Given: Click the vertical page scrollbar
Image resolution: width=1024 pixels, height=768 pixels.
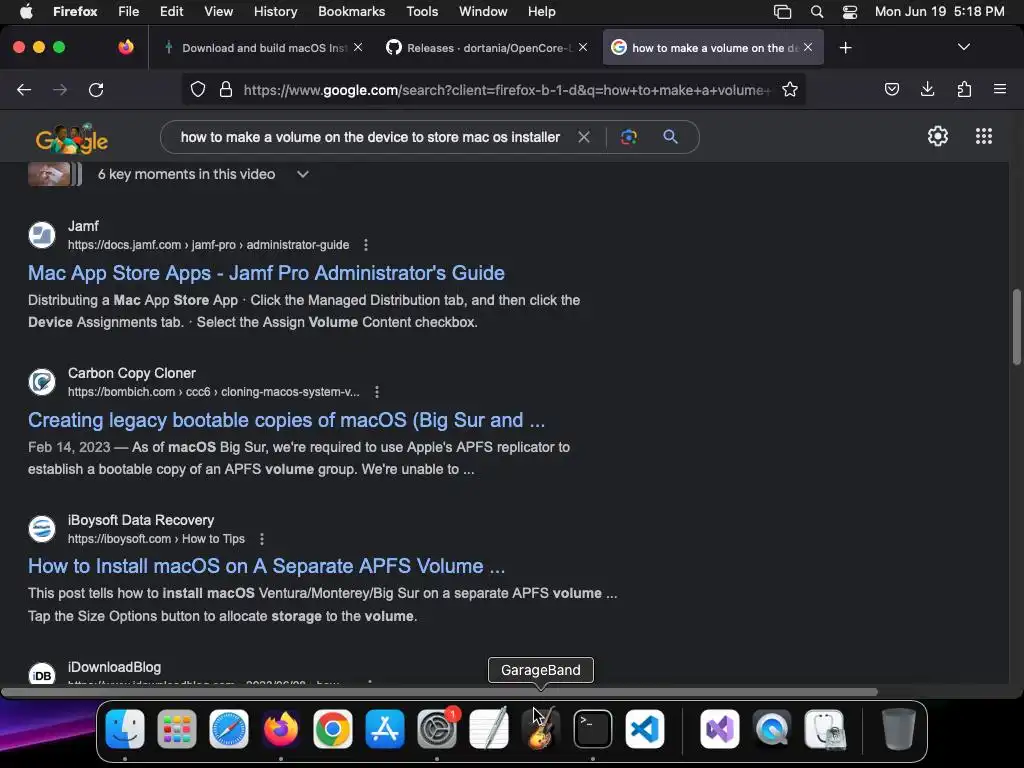Looking at the screenshot, I should tap(1017, 327).
